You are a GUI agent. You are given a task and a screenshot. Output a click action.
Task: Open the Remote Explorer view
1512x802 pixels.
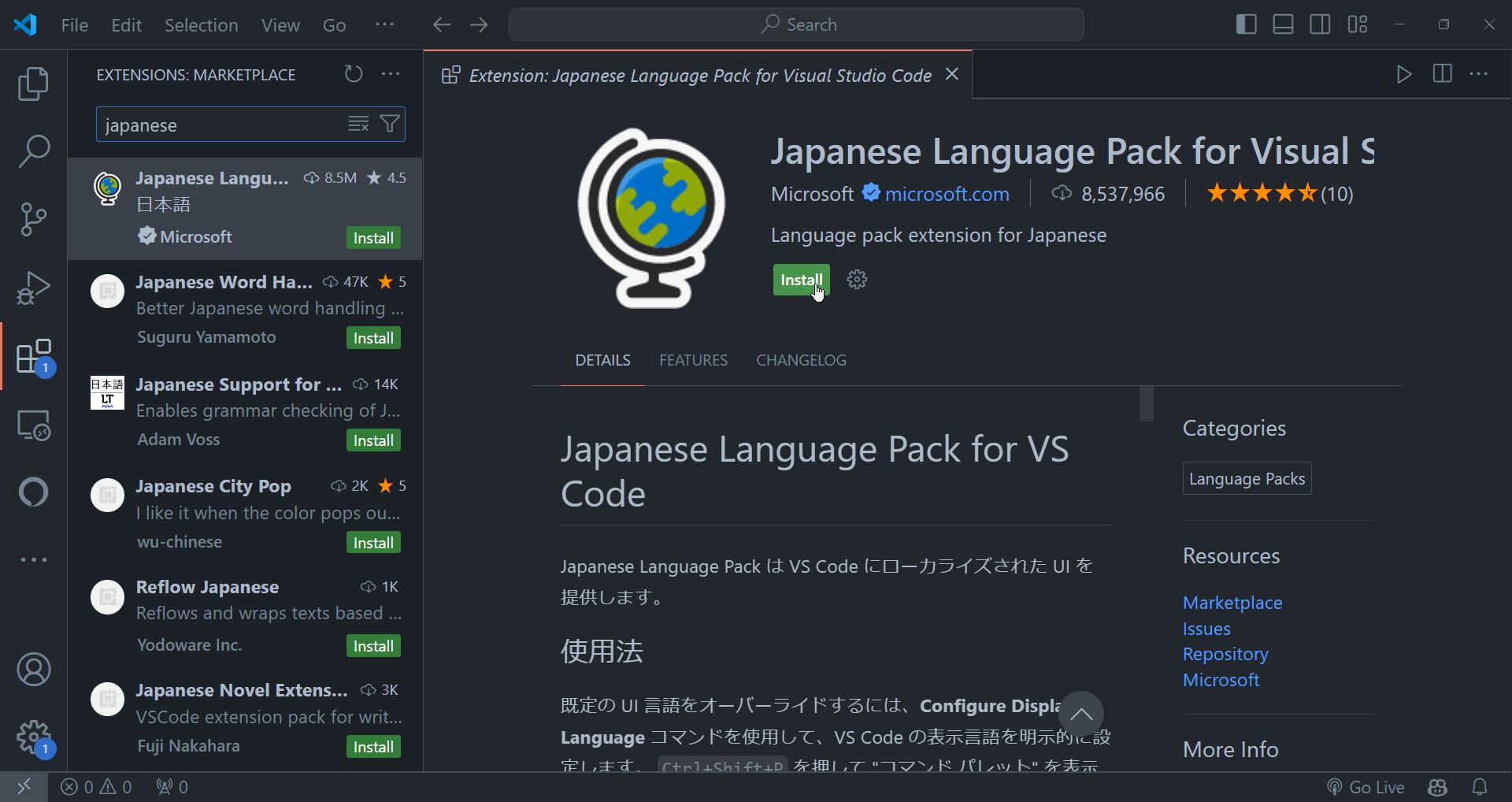coord(33,425)
